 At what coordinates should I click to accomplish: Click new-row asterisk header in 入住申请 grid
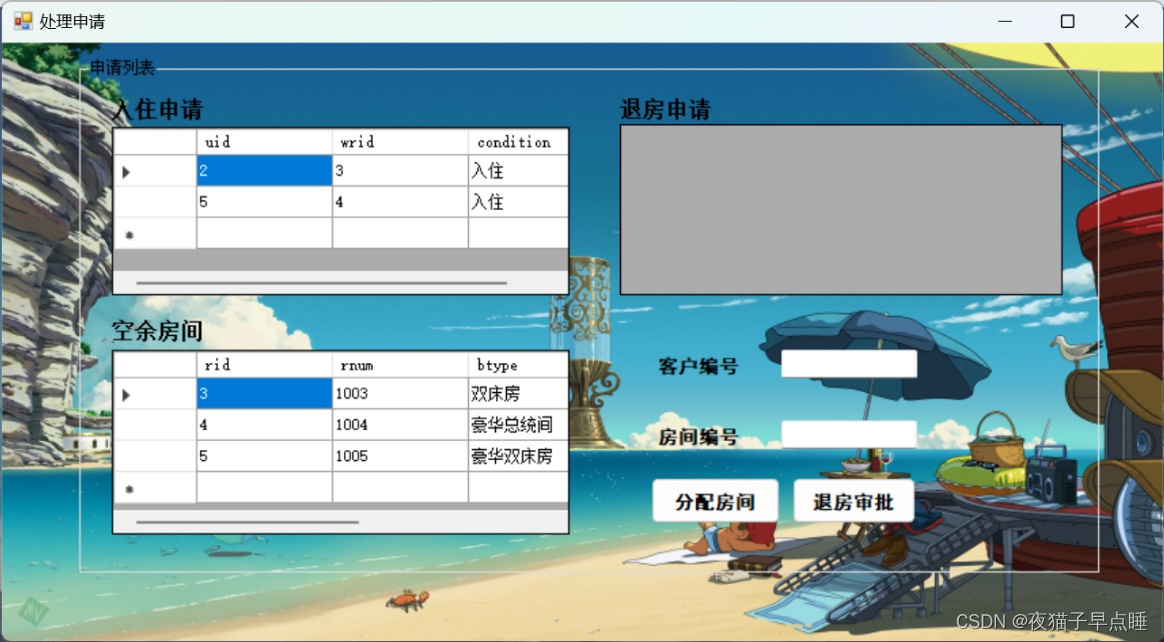click(x=155, y=233)
